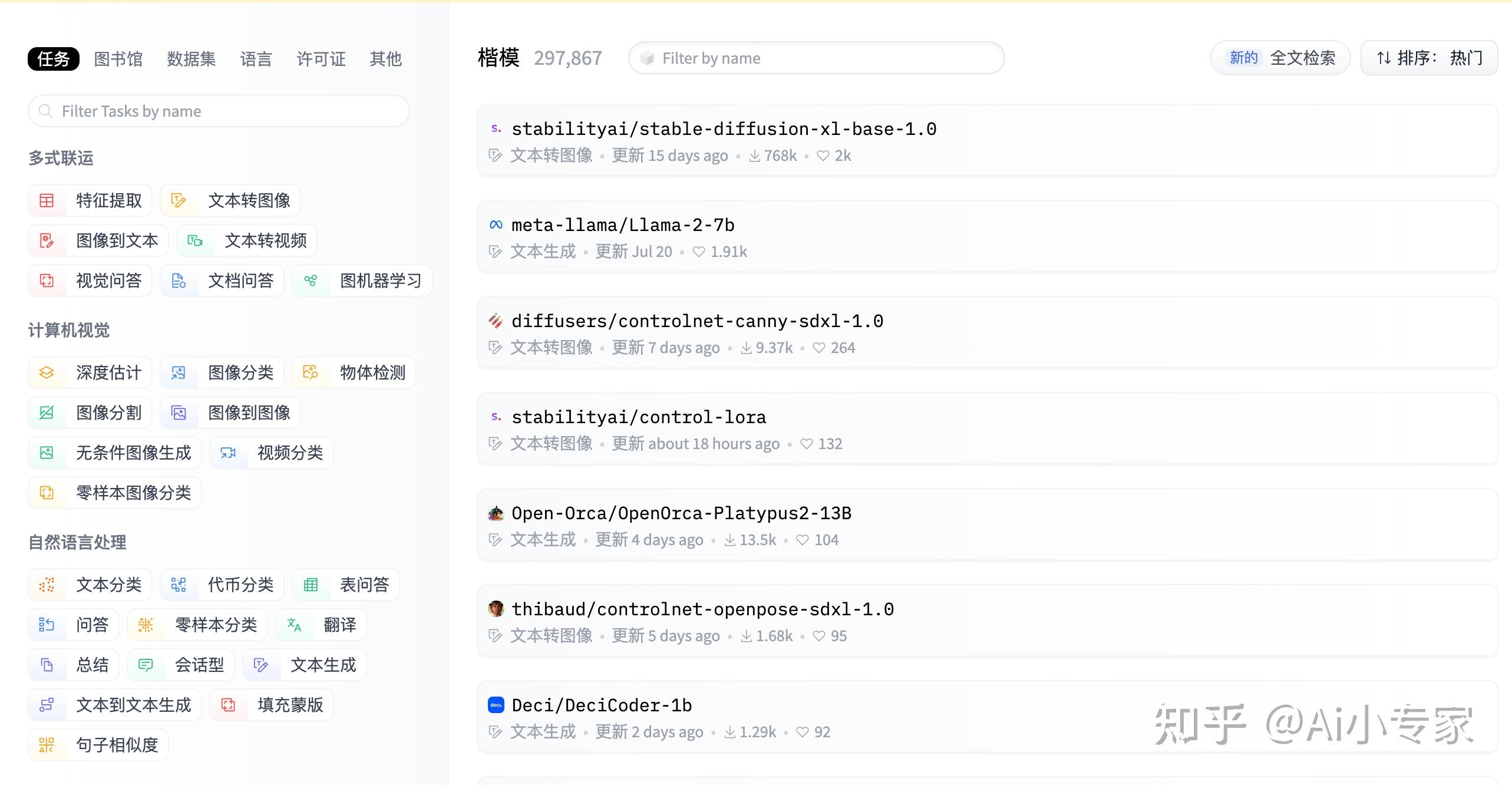Select the 物体检测 task icon
Image resolution: width=1512 pixels, height=785 pixels.
coord(311,372)
